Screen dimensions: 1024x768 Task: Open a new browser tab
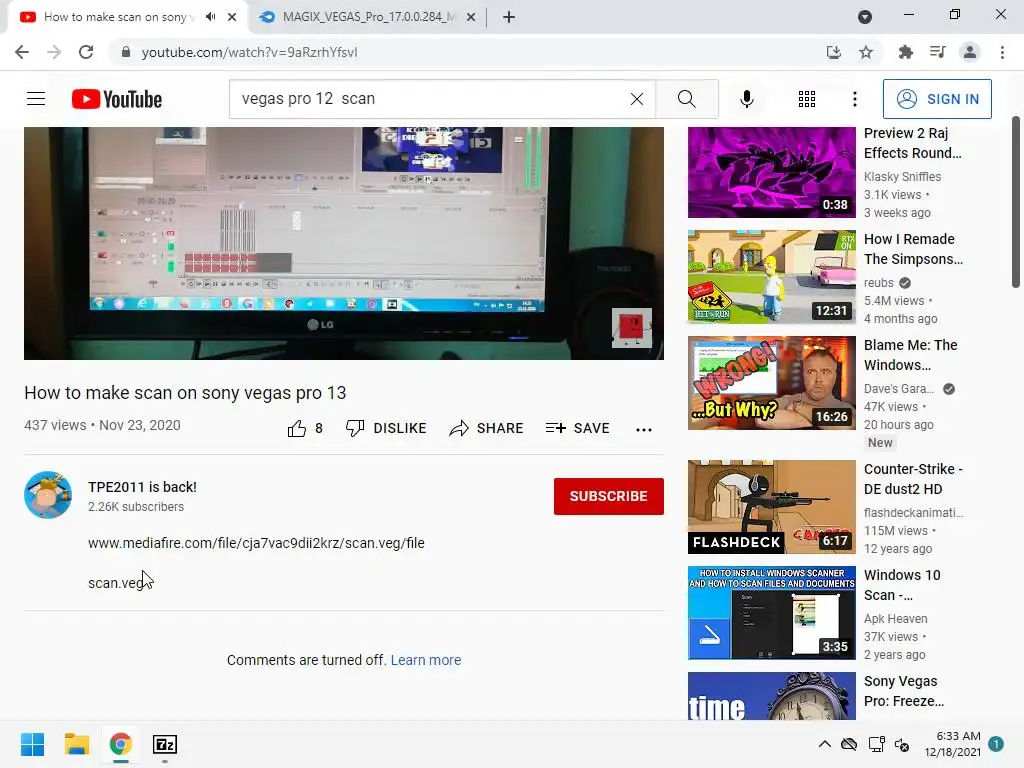(x=509, y=17)
